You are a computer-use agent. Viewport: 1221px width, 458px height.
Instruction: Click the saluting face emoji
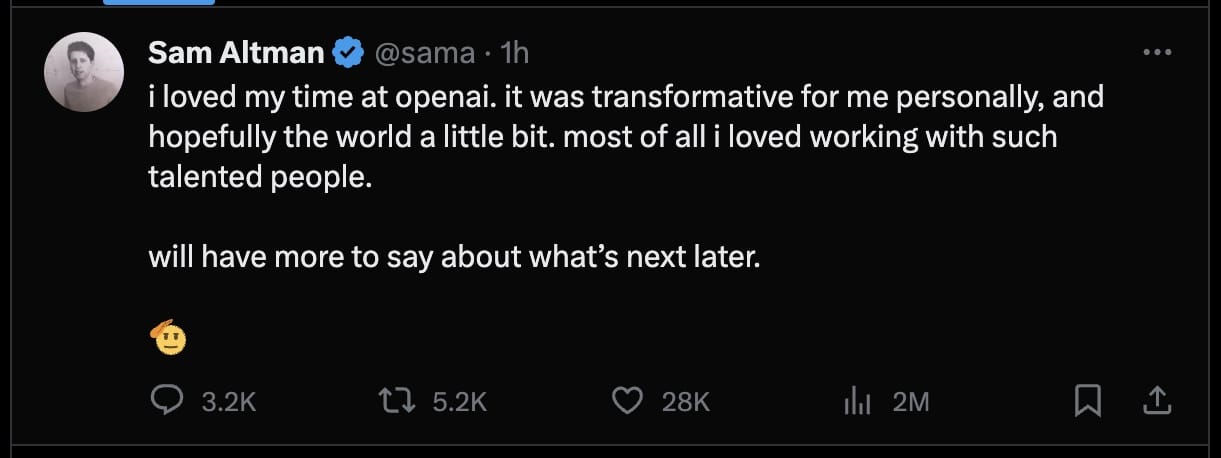(170, 340)
